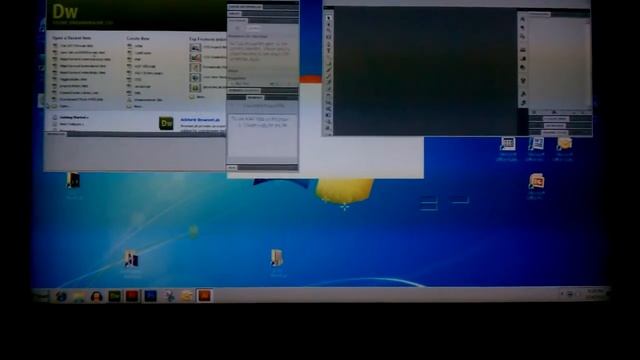Switch to the blue Photoshop taskbar icon
This screenshot has height=360, width=640.
coord(150,296)
